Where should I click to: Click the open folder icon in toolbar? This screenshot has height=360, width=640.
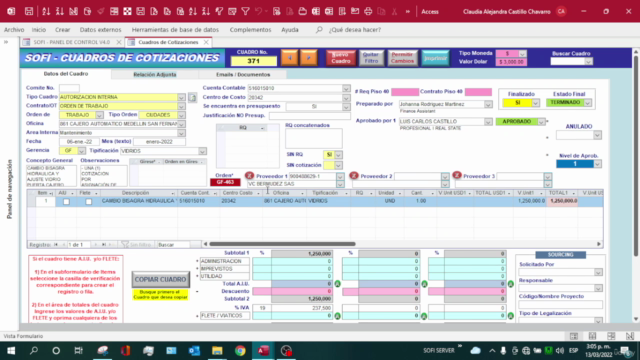[x=302, y=11]
